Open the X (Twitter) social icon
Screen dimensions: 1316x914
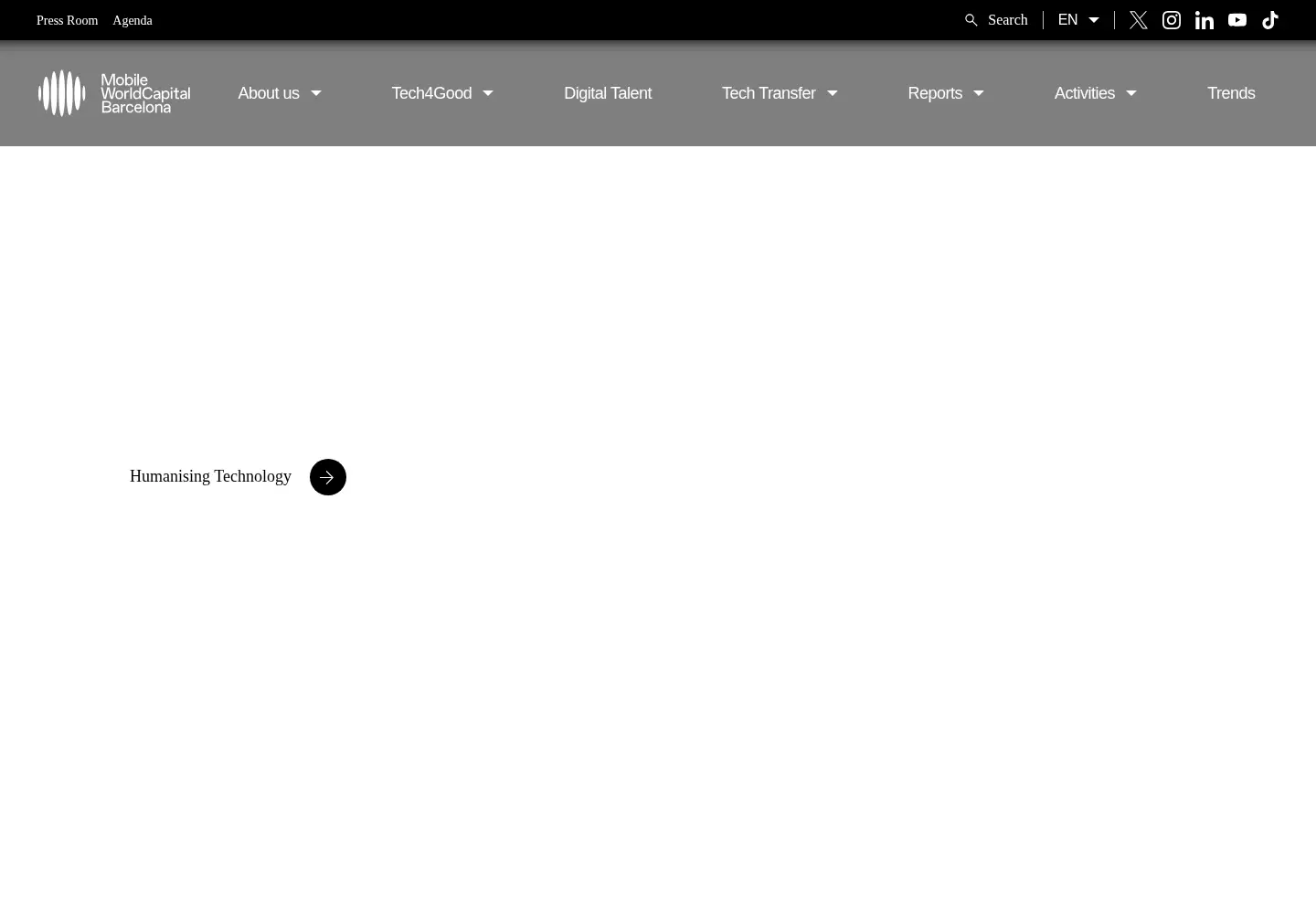1138,20
